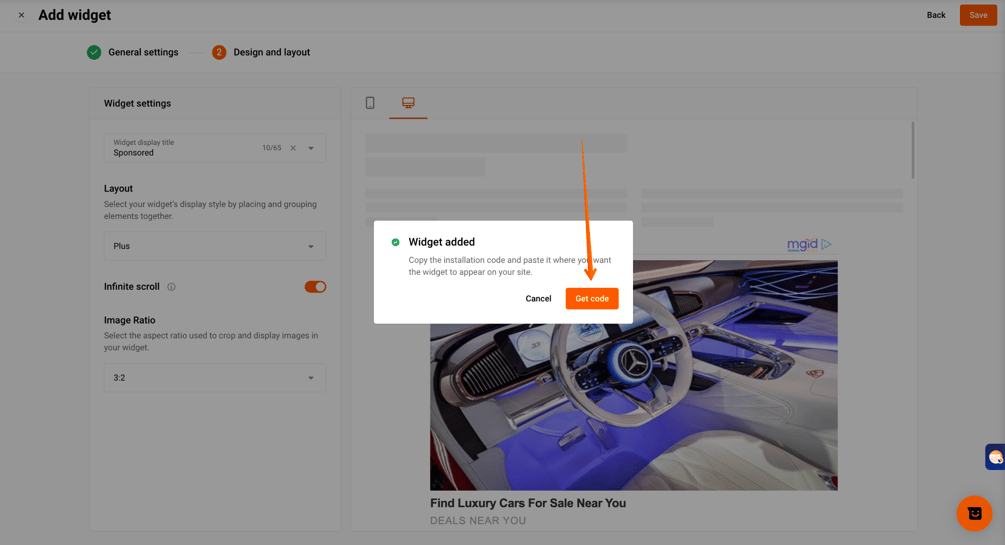Screen dimensions: 1005x545
Task: Click DEALS NEAR YOU text
Action: click(478, 521)
